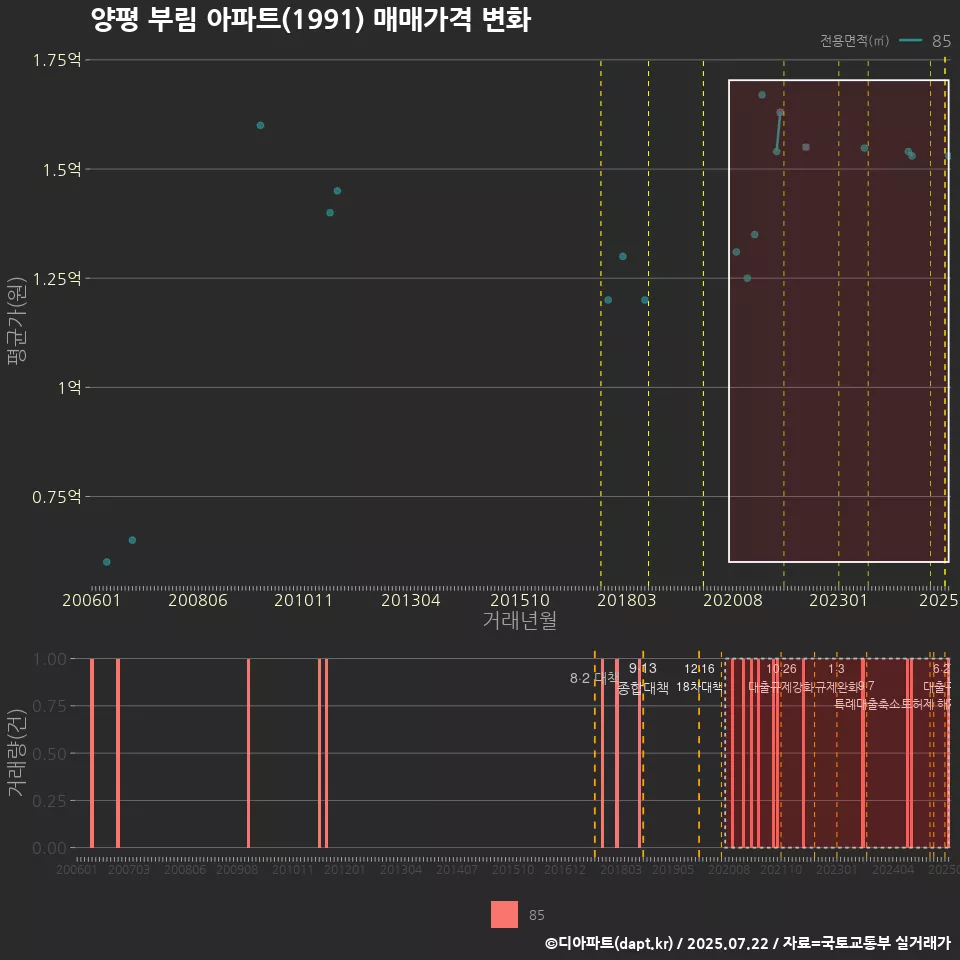Viewport: 960px width, 960px height.
Task: Click the highest data point inside the highlighted box
Action: point(762,95)
